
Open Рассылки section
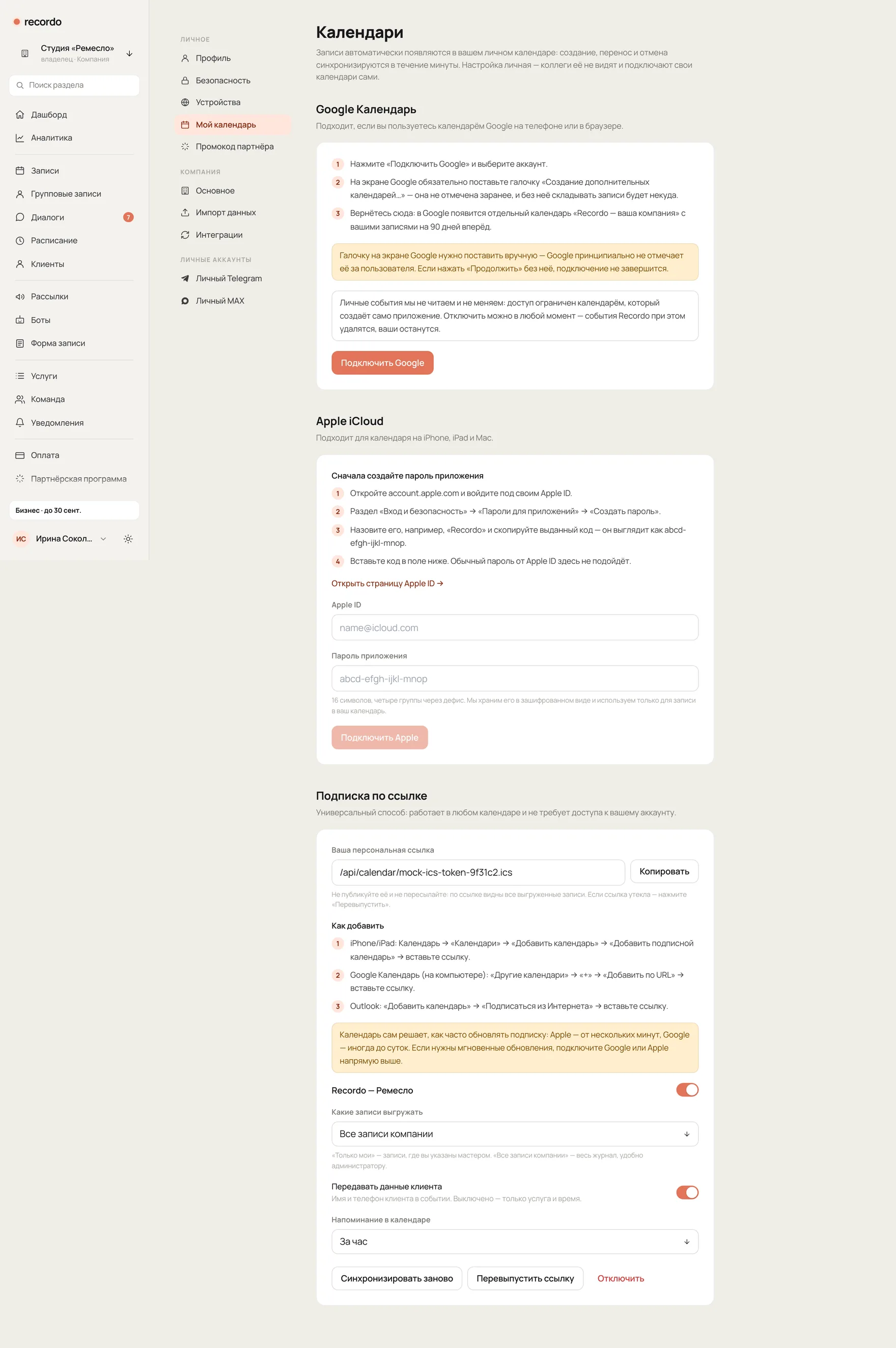pyautogui.click(x=74, y=297)
